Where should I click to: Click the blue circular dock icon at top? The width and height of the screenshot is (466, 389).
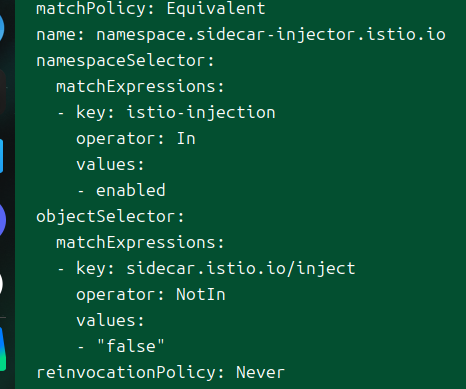(2, 27)
